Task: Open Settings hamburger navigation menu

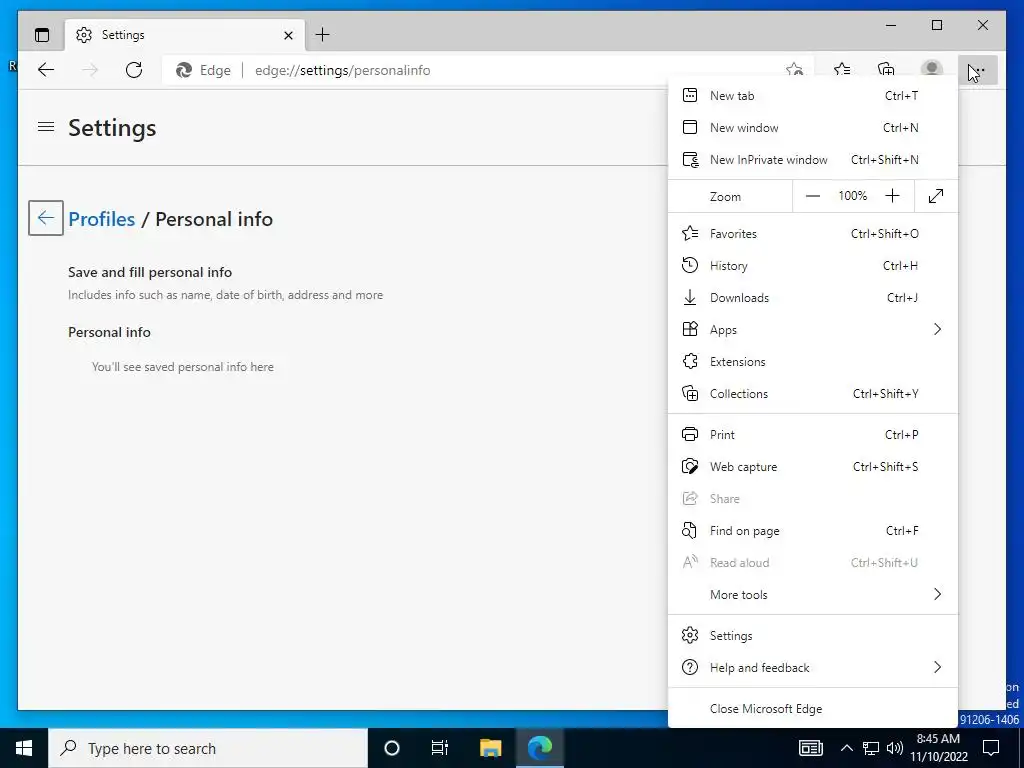Action: click(46, 127)
